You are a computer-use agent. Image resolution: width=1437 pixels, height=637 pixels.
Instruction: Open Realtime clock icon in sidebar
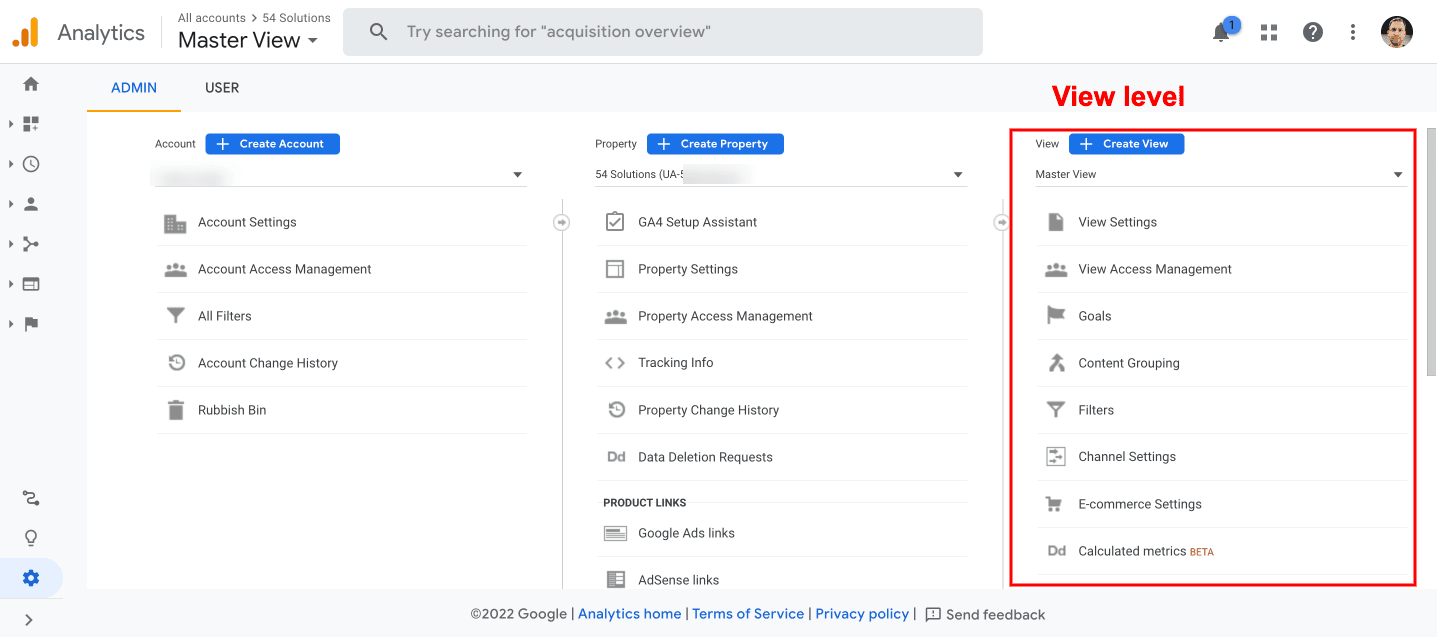click(31, 164)
